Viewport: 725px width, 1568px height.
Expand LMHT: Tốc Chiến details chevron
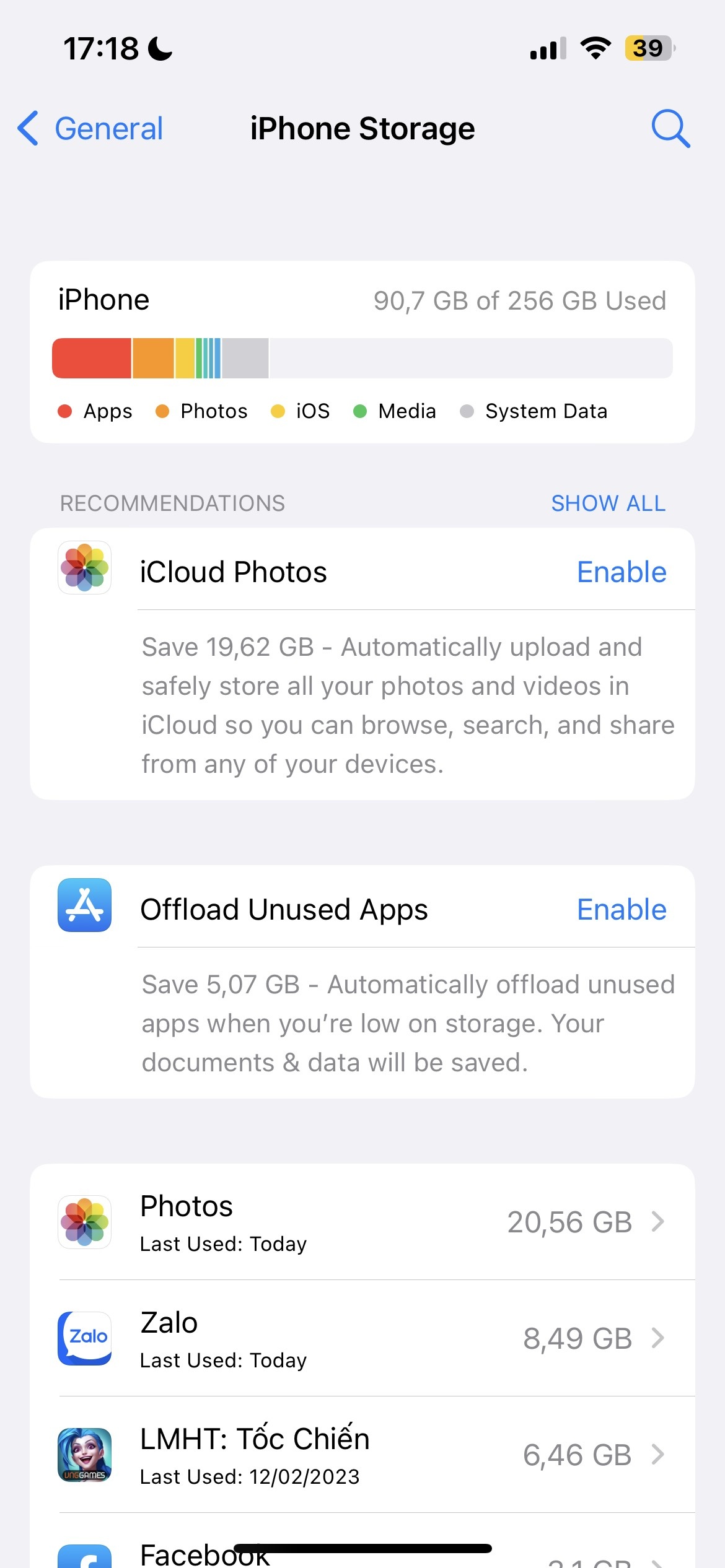coord(658,1455)
